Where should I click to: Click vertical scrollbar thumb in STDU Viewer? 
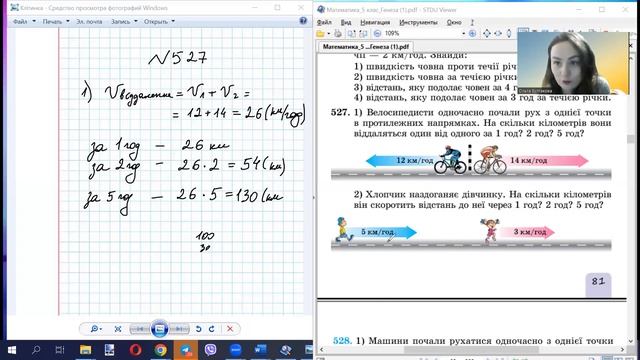tap(631, 139)
